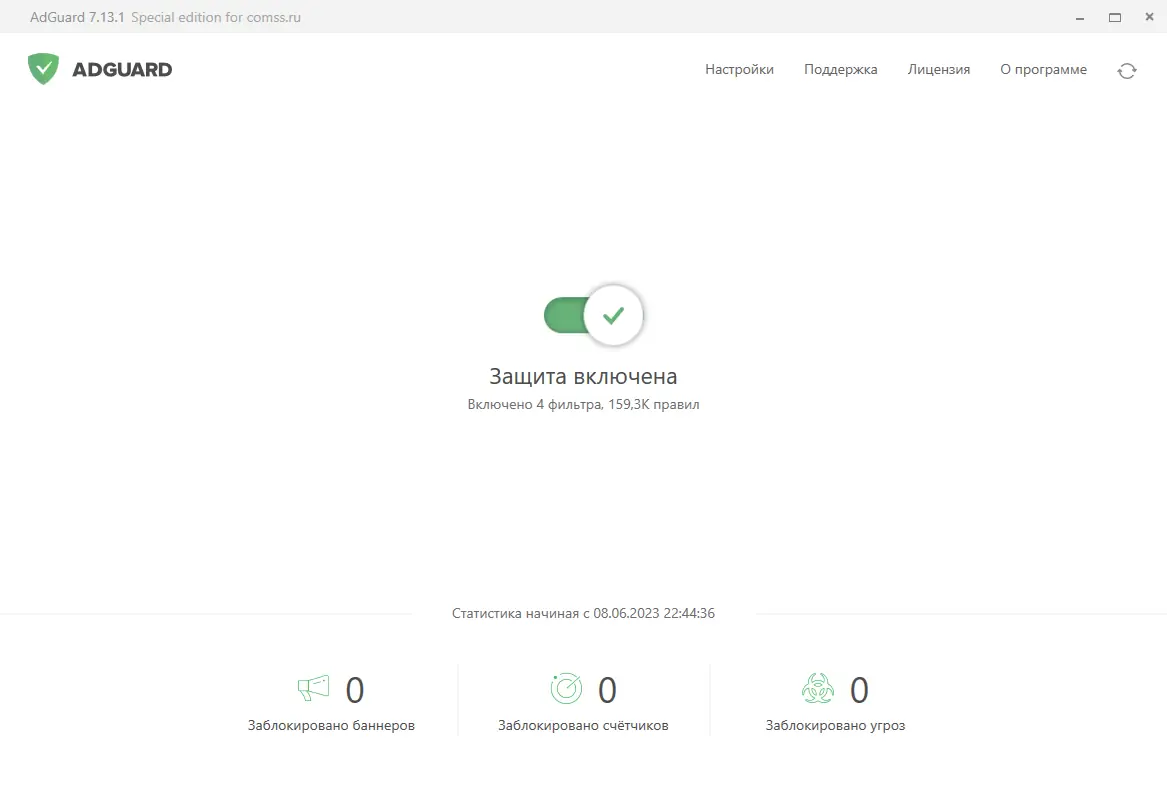Image resolution: width=1167 pixels, height=787 pixels.
Task: Click the green checkmark on protection toggle
Action: click(611, 314)
